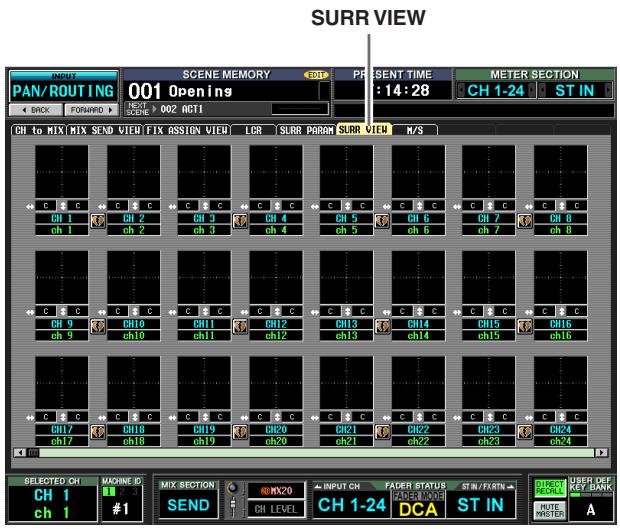620x529 pixels.
Task: Select Machine ID 2
Action: (122, 492)
